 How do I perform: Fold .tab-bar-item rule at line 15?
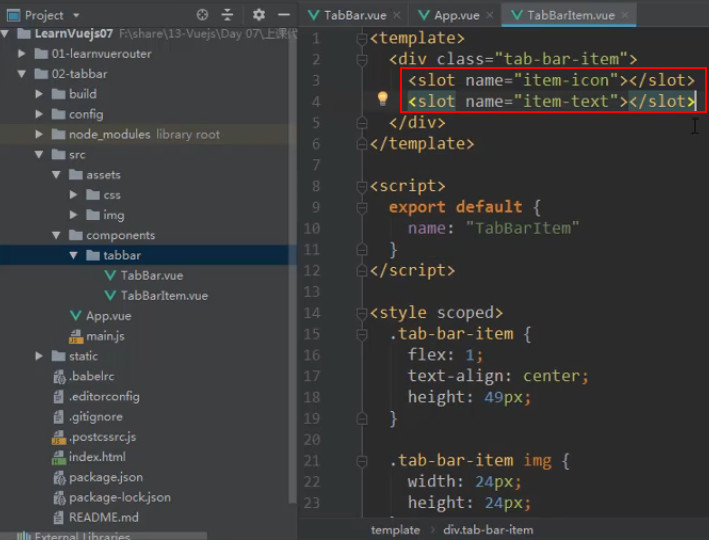click(x=361, y=335)
